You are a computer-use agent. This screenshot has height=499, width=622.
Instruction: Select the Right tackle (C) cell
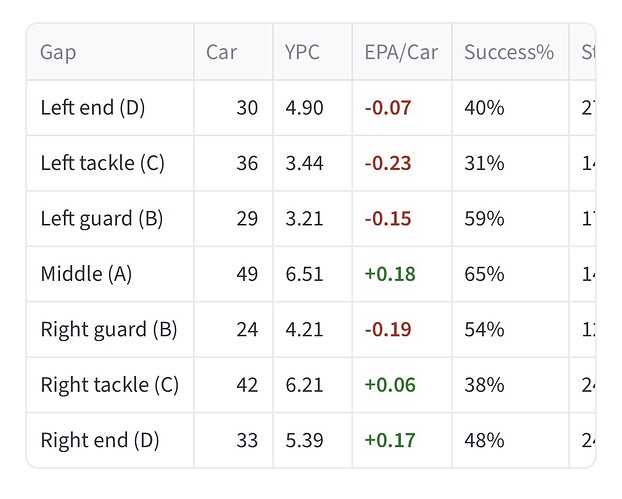[109, 384]
